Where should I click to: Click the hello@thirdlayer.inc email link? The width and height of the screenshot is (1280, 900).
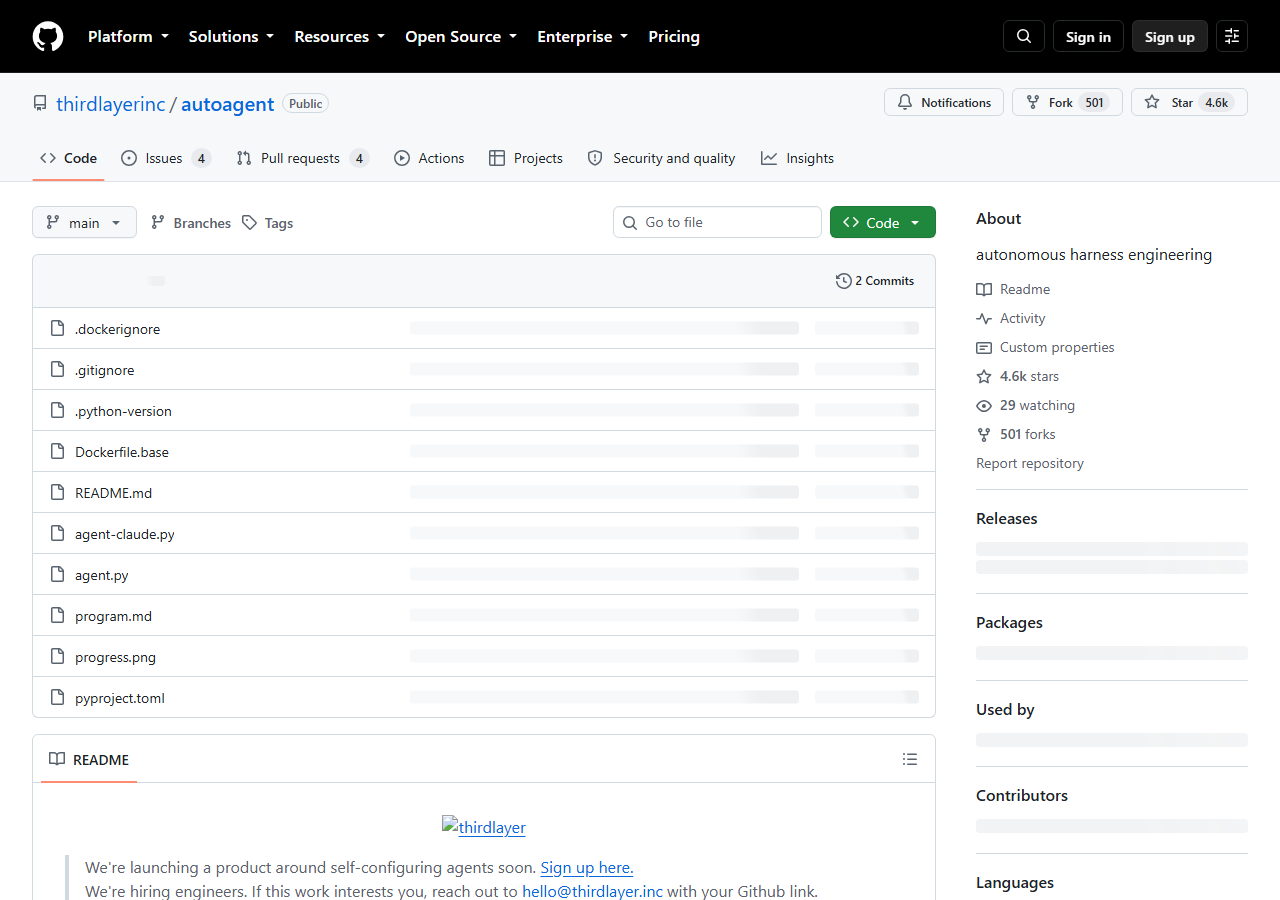pyautogui.click(x=592, y=891)
